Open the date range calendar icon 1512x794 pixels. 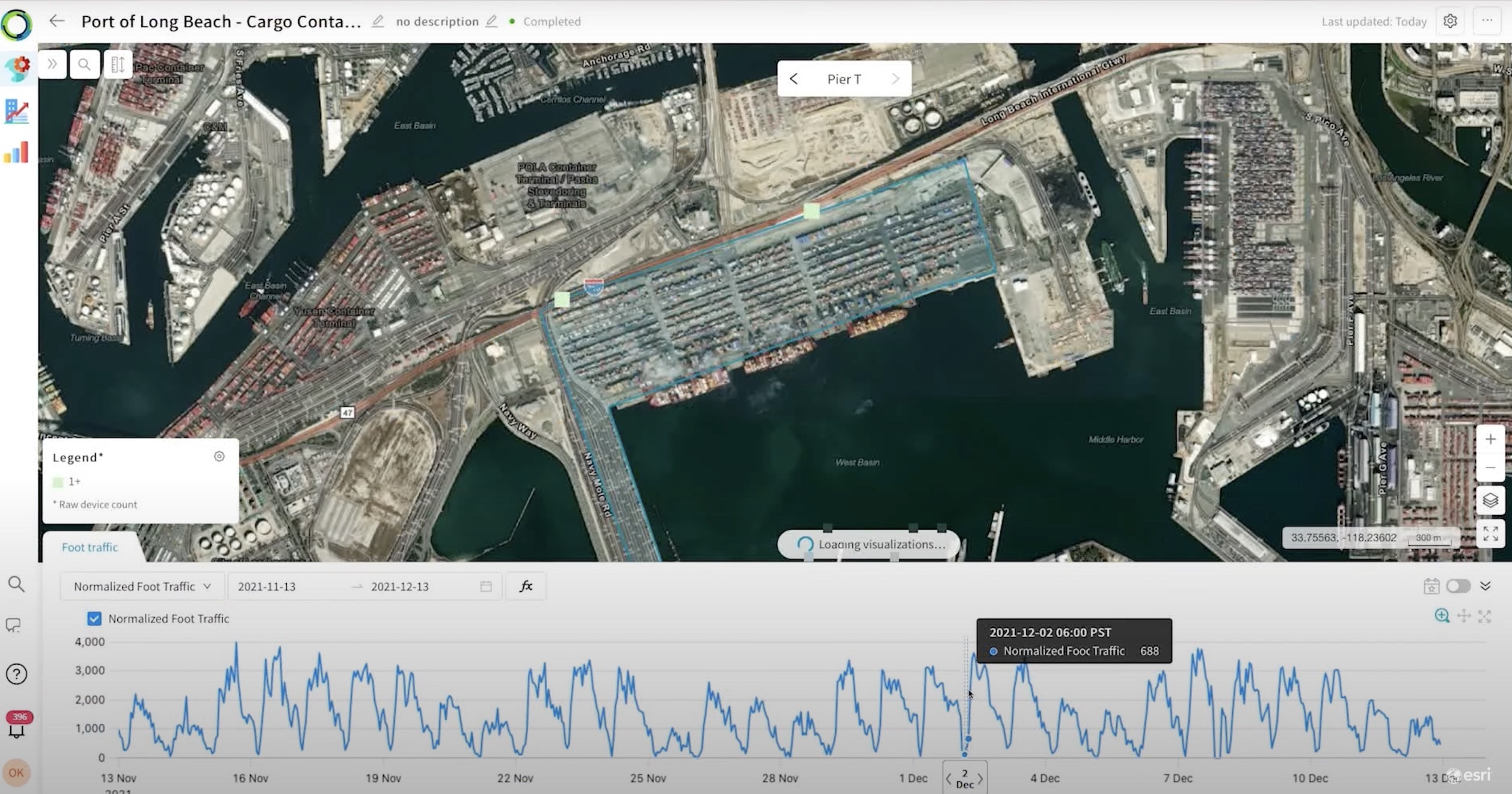point(486,586)
